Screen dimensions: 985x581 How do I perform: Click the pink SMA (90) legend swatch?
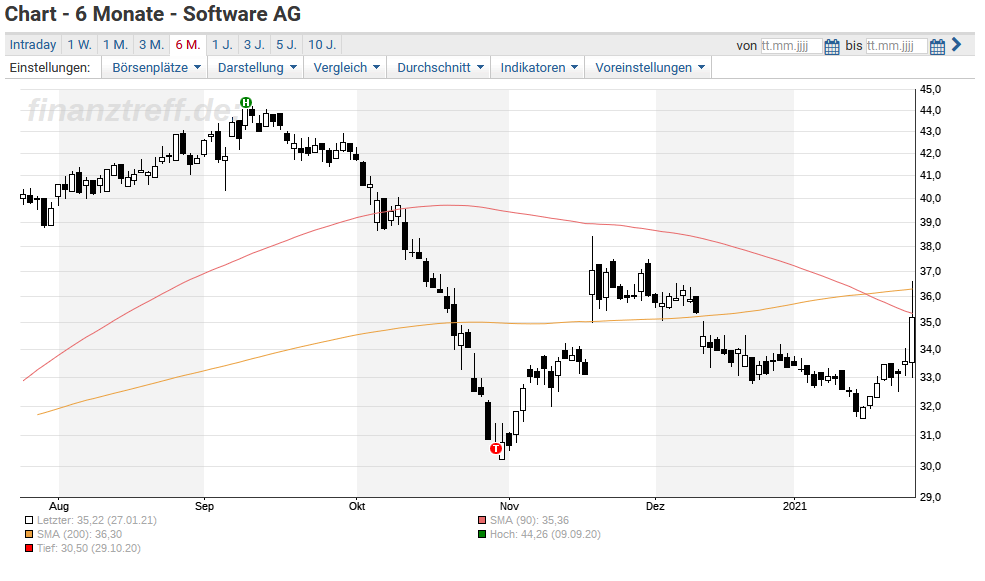pyautogui.click(x=482, y=520)
